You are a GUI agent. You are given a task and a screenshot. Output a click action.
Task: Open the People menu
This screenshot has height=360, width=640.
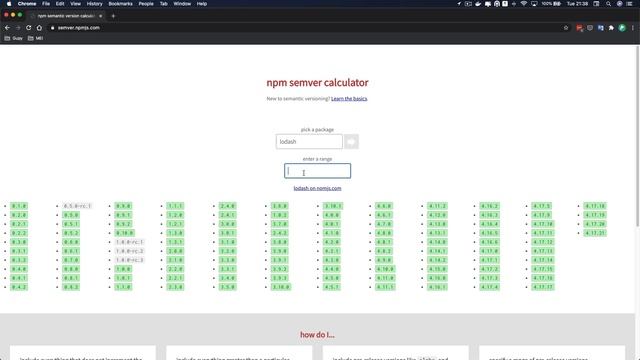click(146, 4)
